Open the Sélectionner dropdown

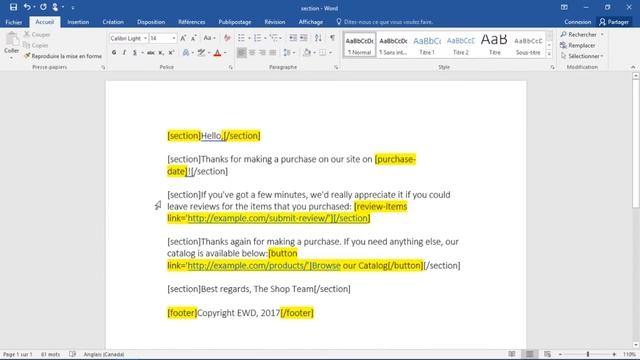coord(582,56)
